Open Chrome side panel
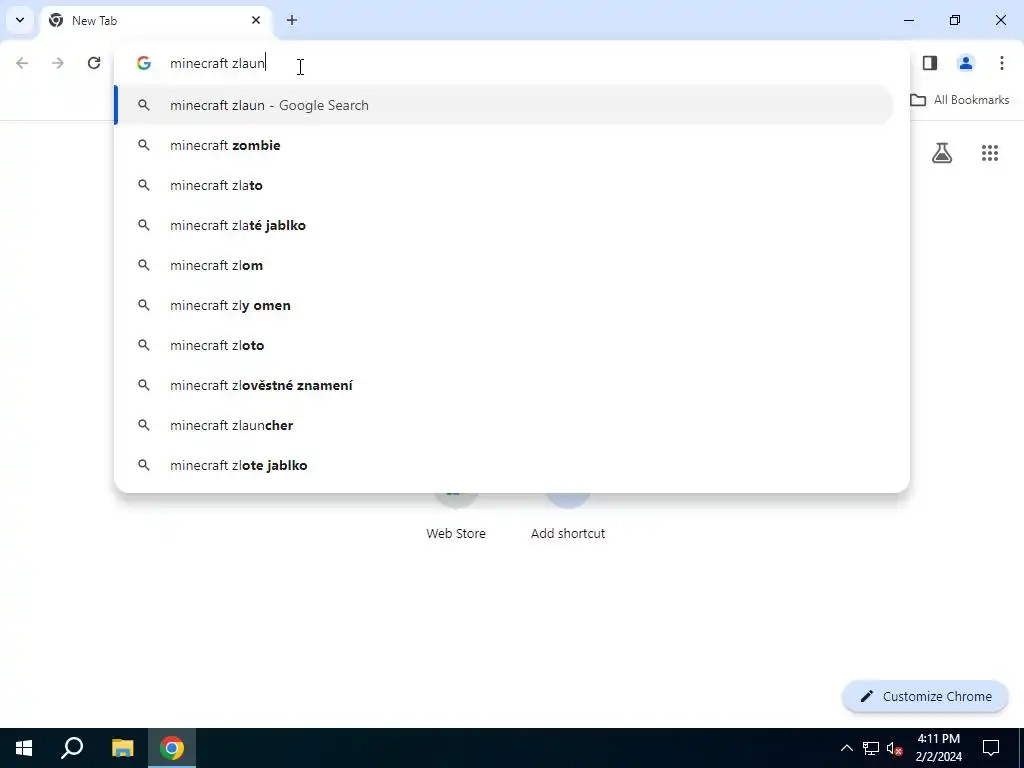 point(930,63)
